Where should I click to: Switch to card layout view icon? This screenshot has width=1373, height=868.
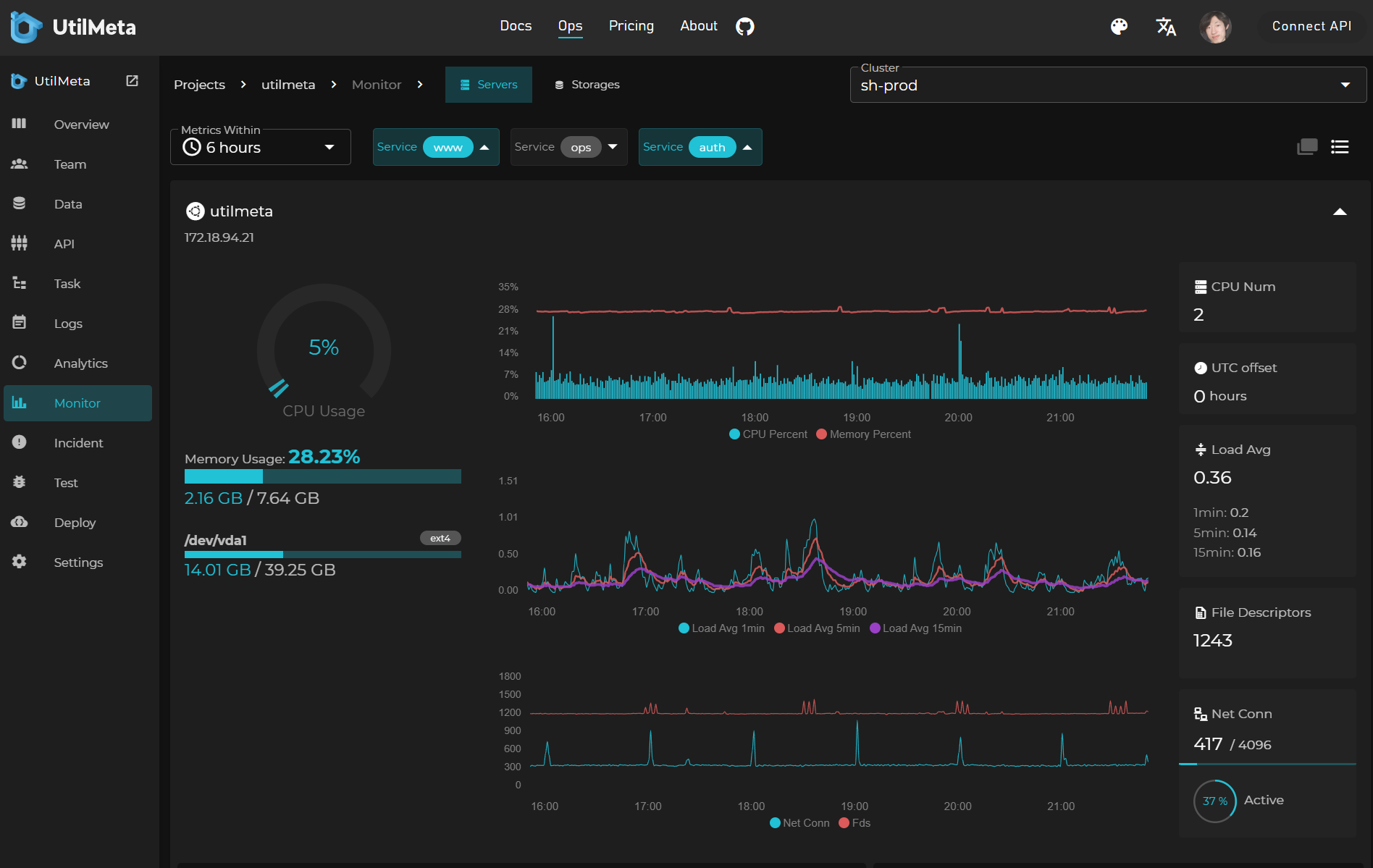click(1307, 147)
